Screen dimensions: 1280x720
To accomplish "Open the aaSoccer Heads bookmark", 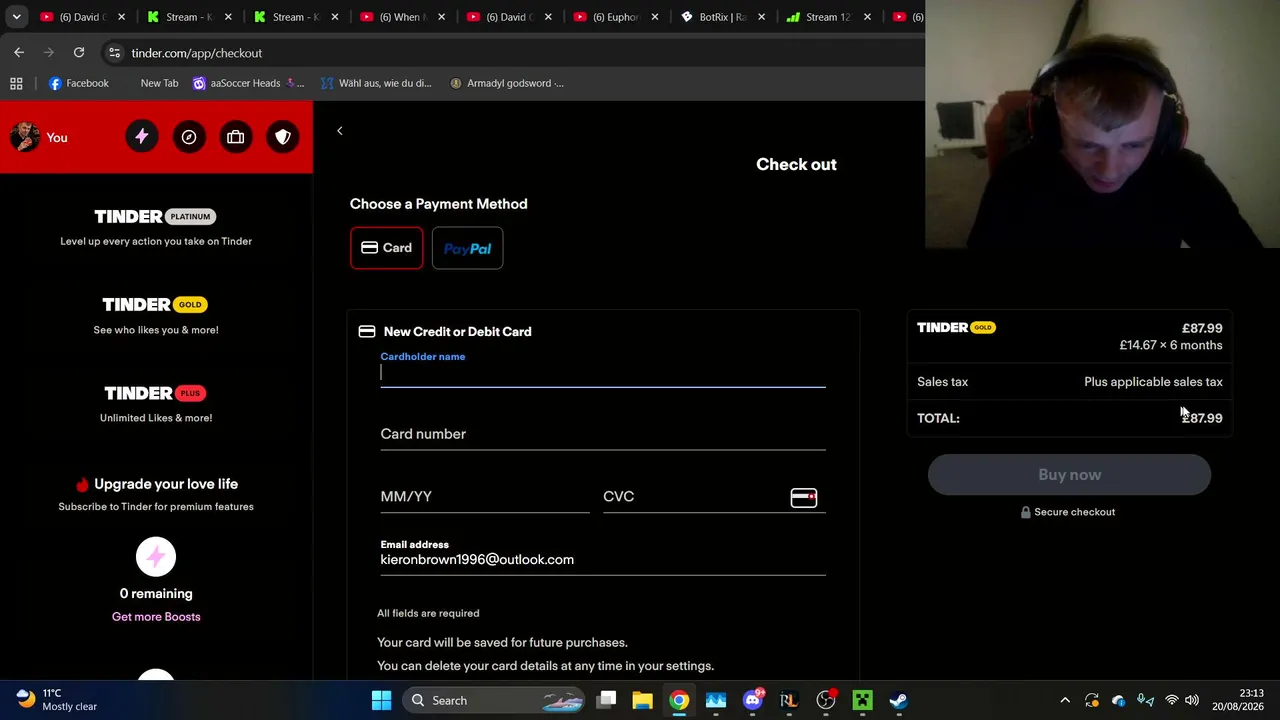I will click(x=247, y=83).
